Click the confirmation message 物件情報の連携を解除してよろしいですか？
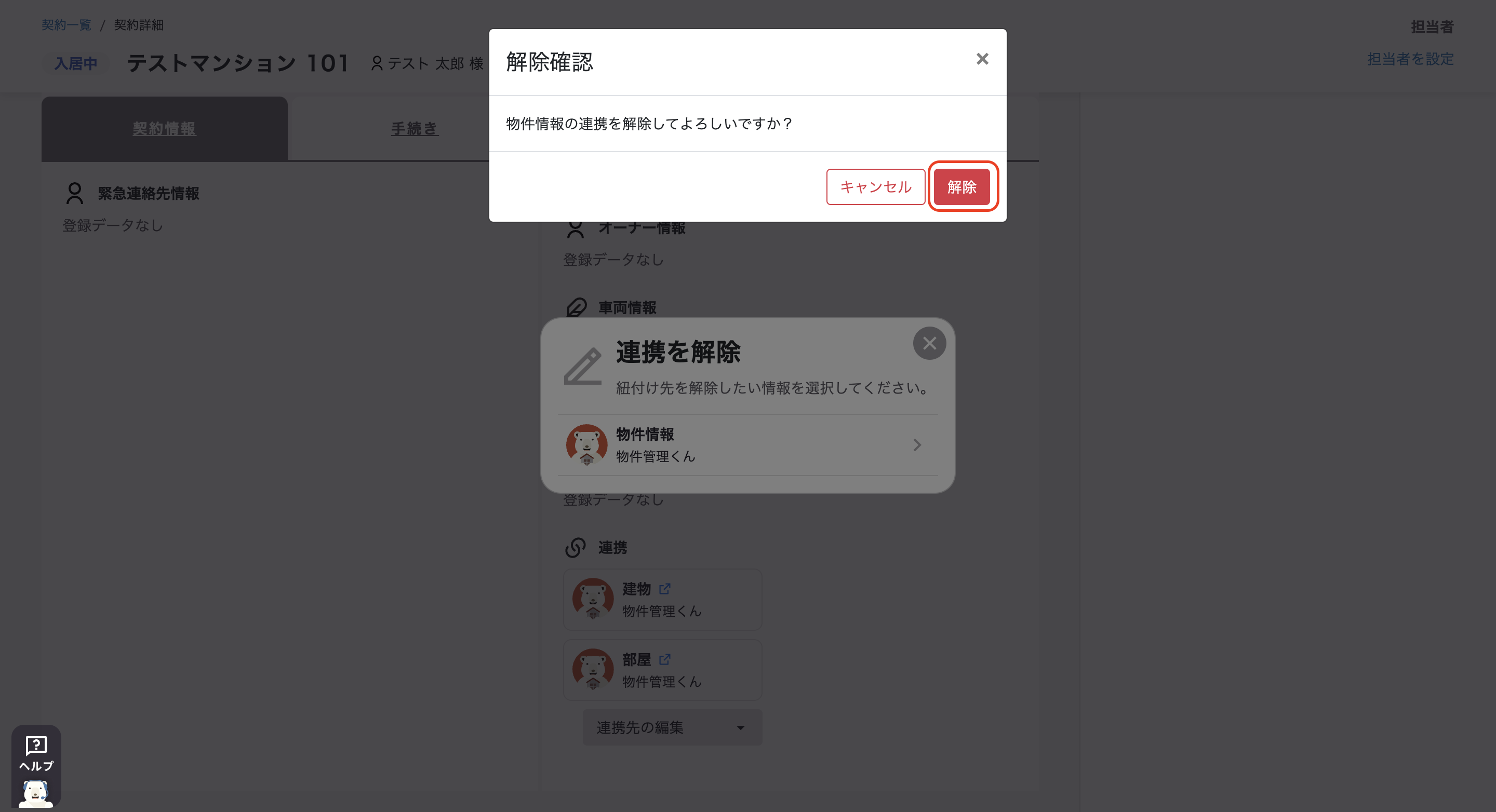Screen dimensions: 1496x812 (649, 124)
